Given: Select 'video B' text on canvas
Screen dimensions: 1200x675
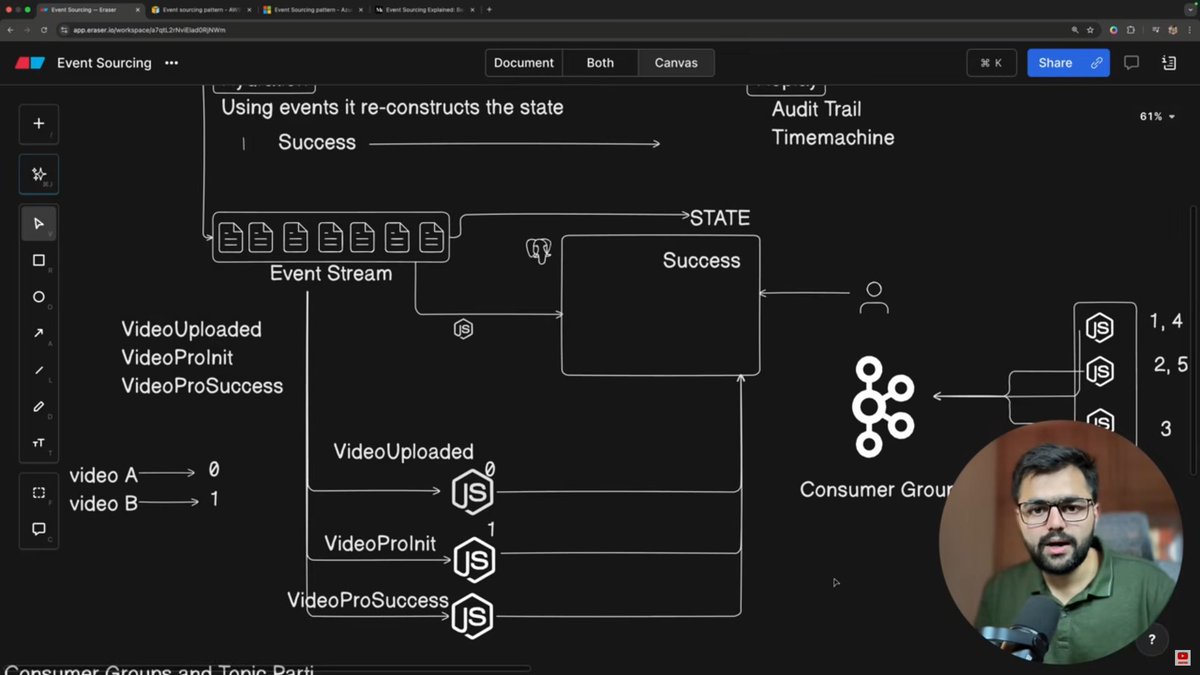Looking at the screenshot, I should coord(103,503).
